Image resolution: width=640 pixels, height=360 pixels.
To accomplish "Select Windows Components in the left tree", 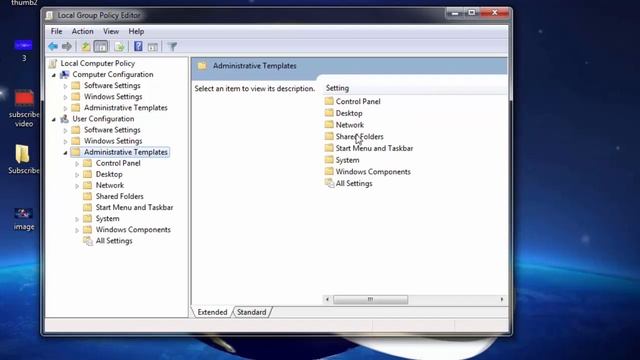I will pos(133,229).
